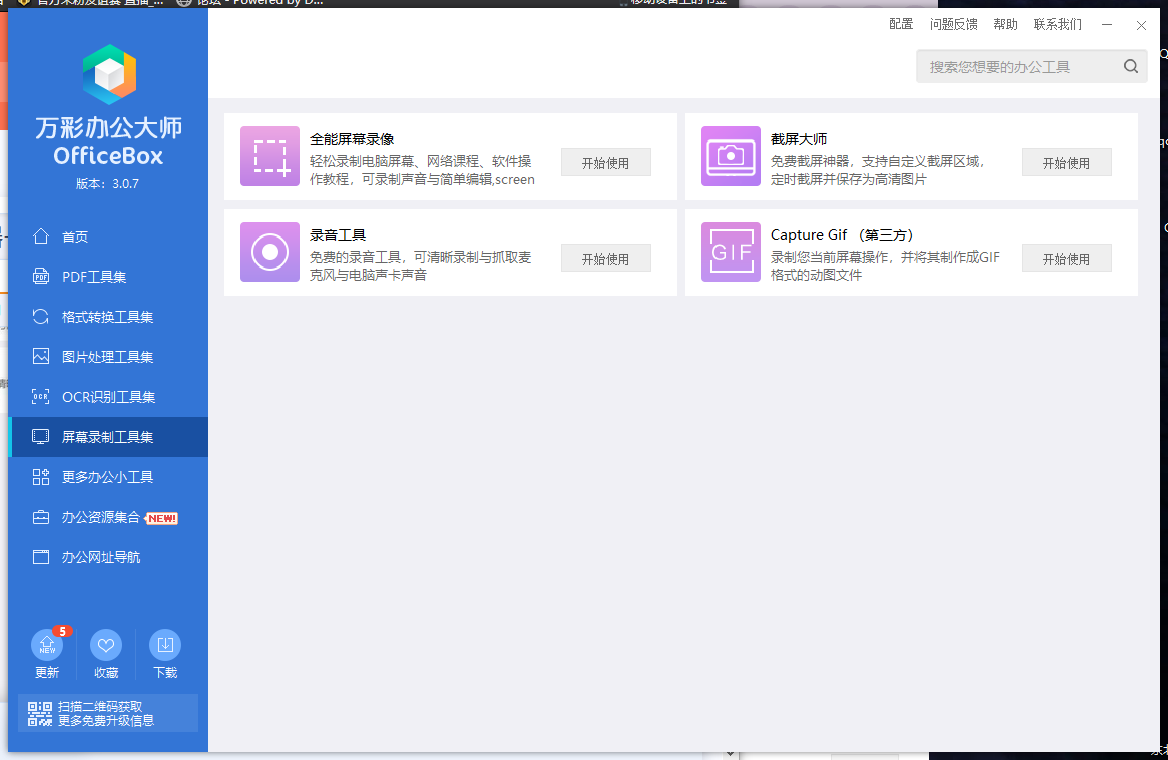Open 联系我们 contact link

click(1058, 24)
